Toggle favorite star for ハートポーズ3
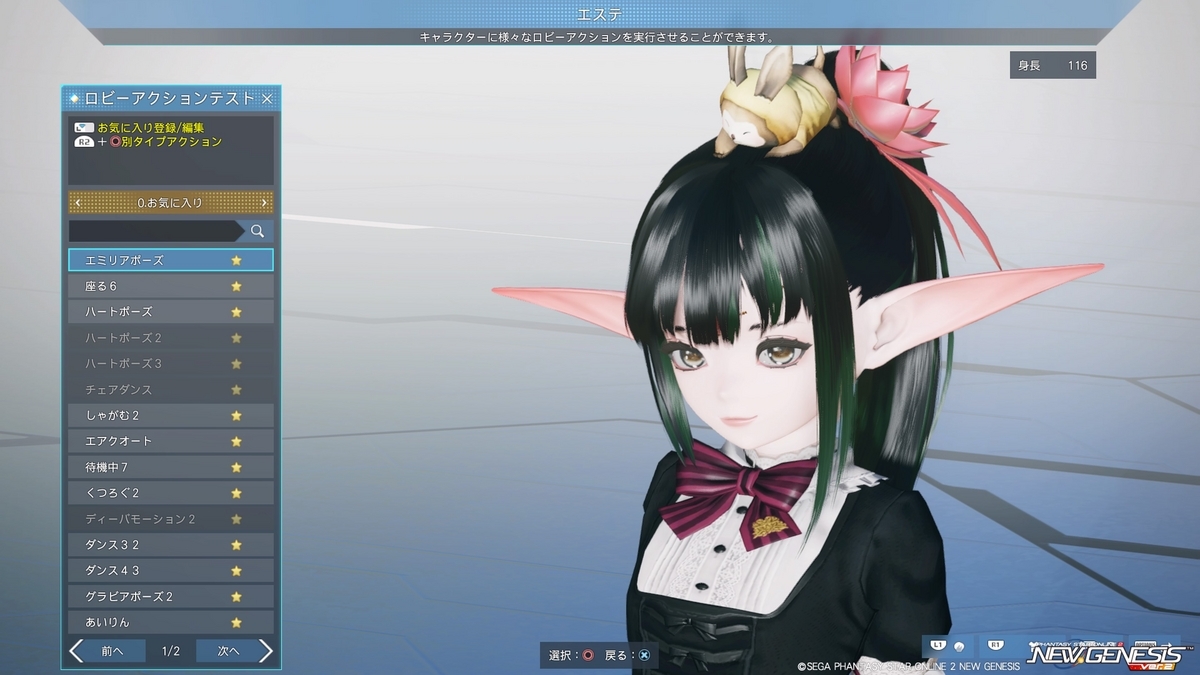 (x=237, y=363)
